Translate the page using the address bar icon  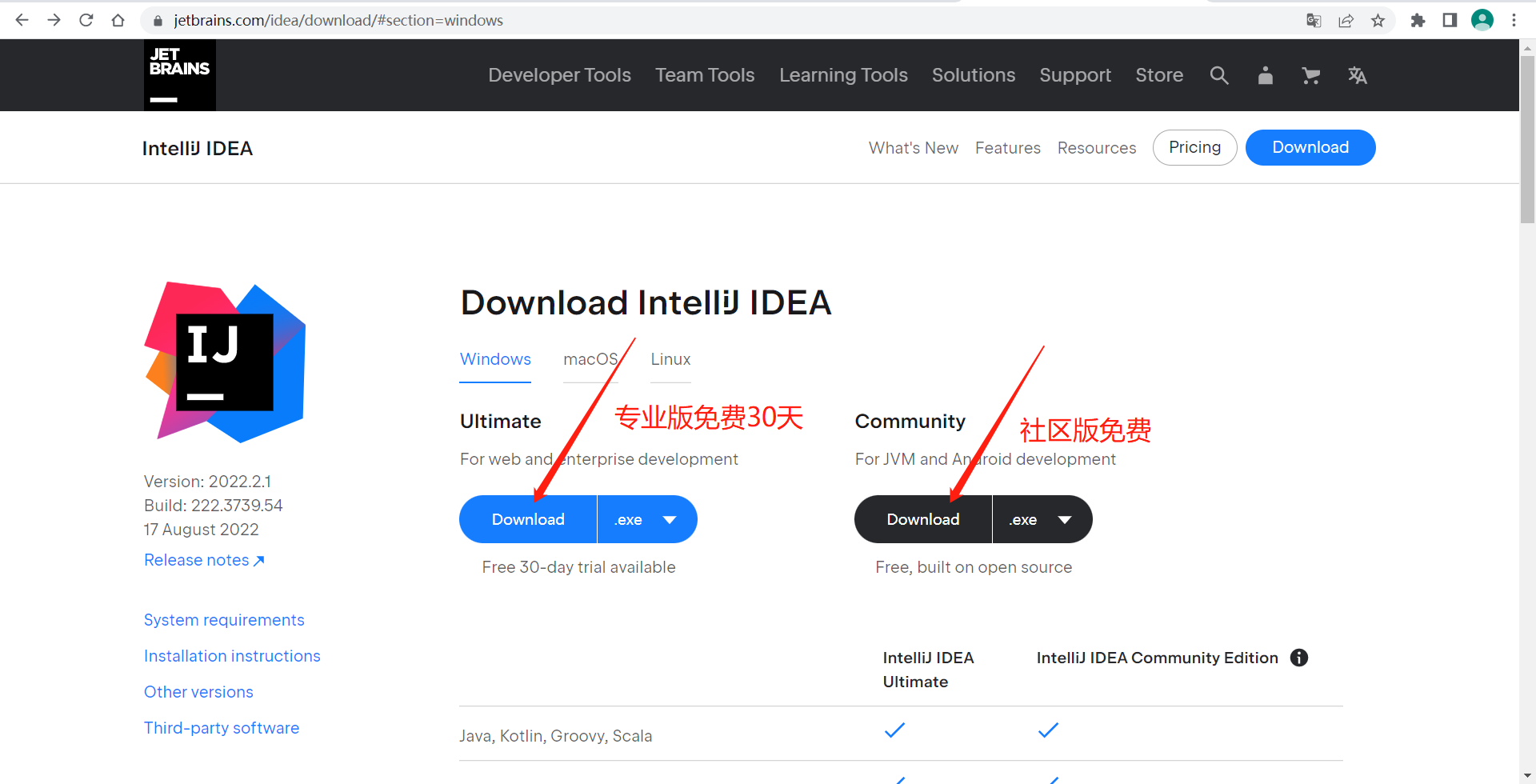pyautogui.click(x=1314, y=20)
